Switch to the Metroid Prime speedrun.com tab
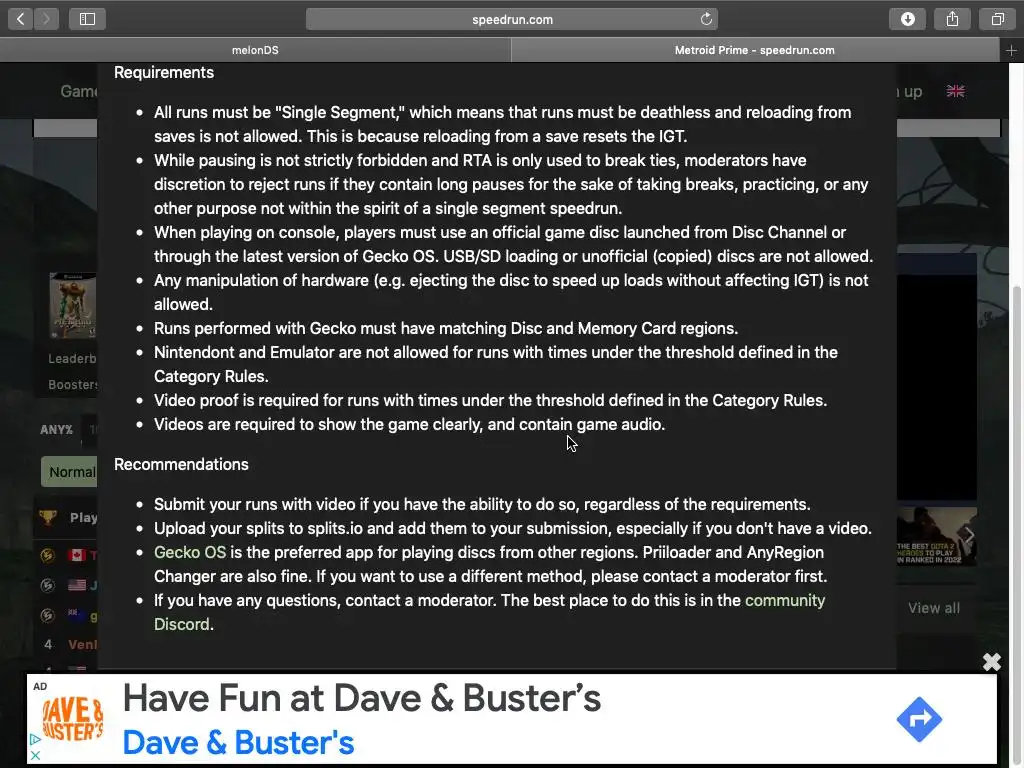This screenshot has height=768, width=1024. (755, 50)
